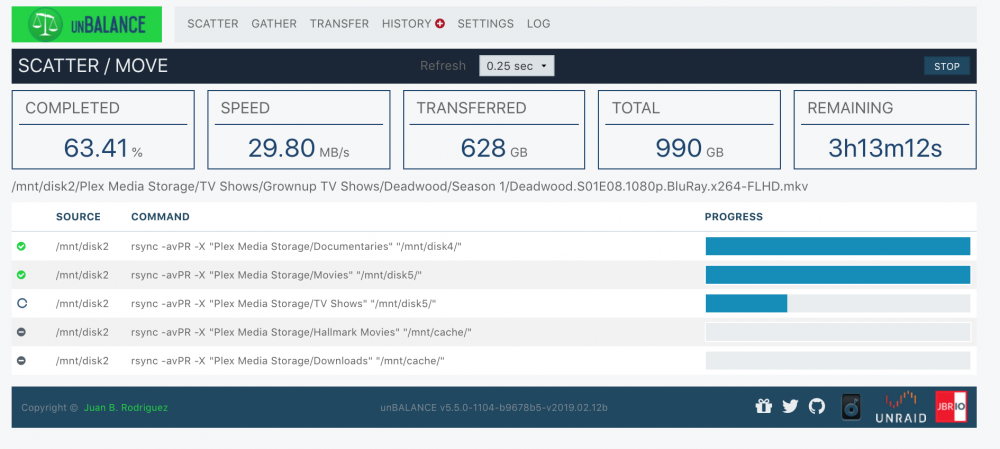Go to the Transfer tab
Image resolution: width=1000 pixels, height=449 pixels.
(339, 24)
